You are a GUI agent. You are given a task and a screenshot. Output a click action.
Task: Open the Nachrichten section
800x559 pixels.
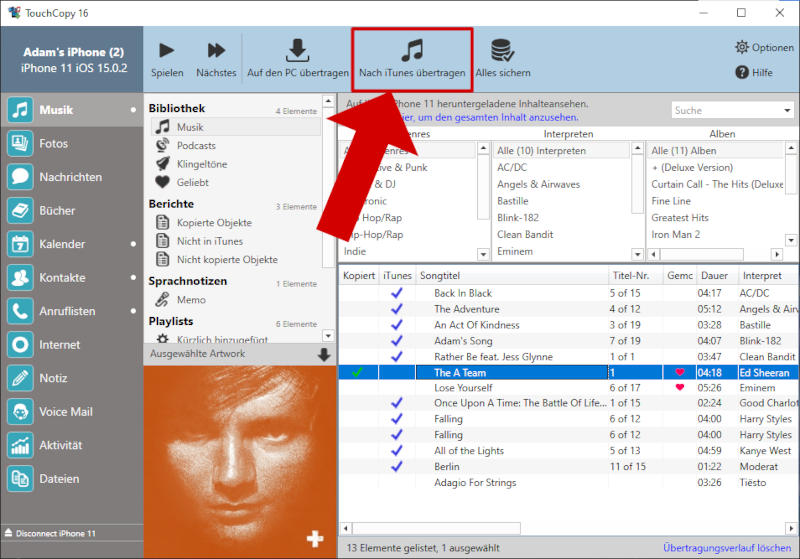71,177
